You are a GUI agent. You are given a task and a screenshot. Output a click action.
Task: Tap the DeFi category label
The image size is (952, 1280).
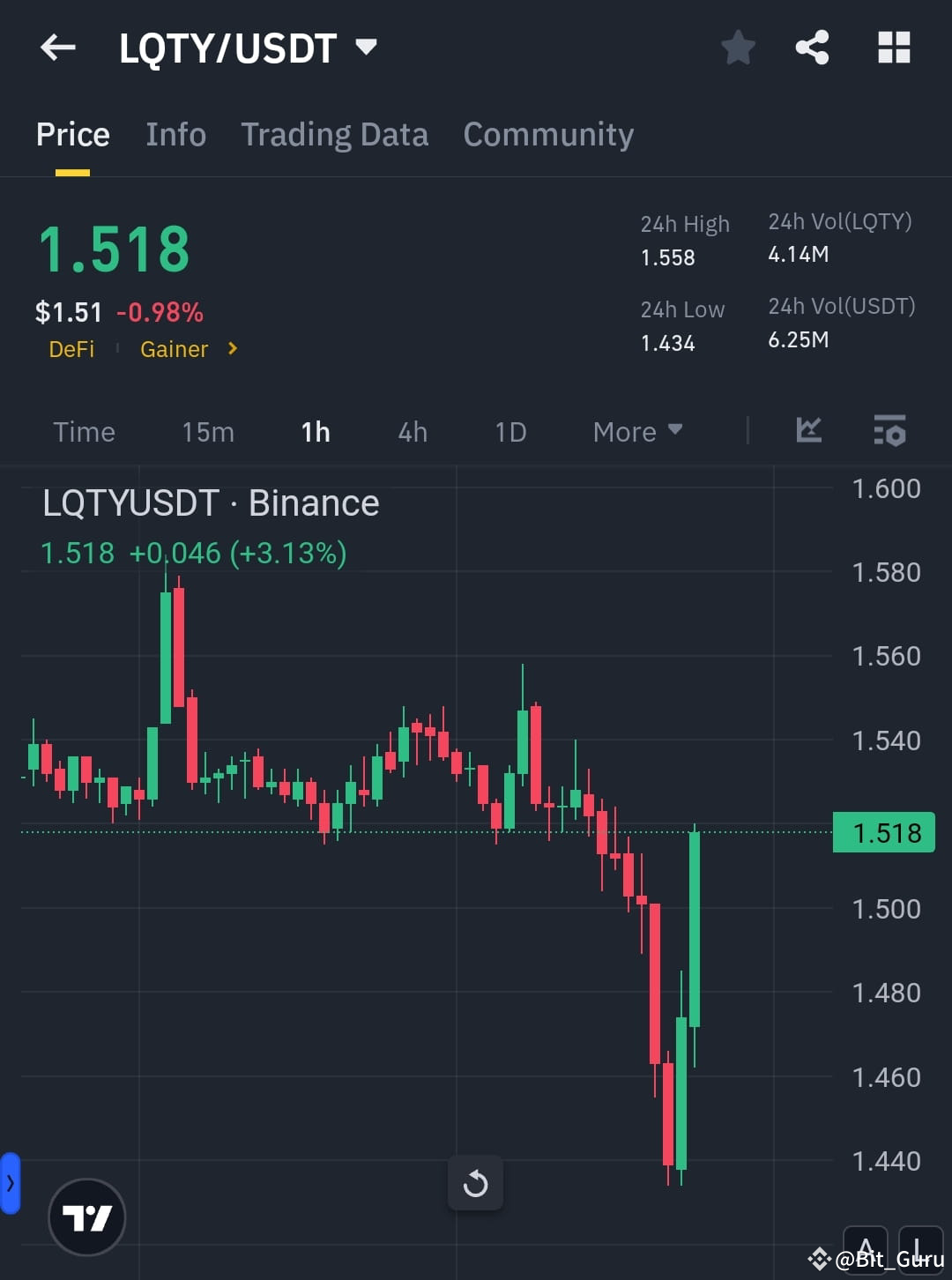[x=71, y=349]
